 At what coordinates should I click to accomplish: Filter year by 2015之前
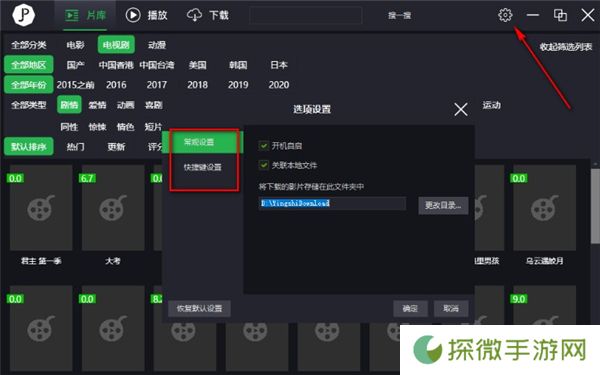coord(75,85)
